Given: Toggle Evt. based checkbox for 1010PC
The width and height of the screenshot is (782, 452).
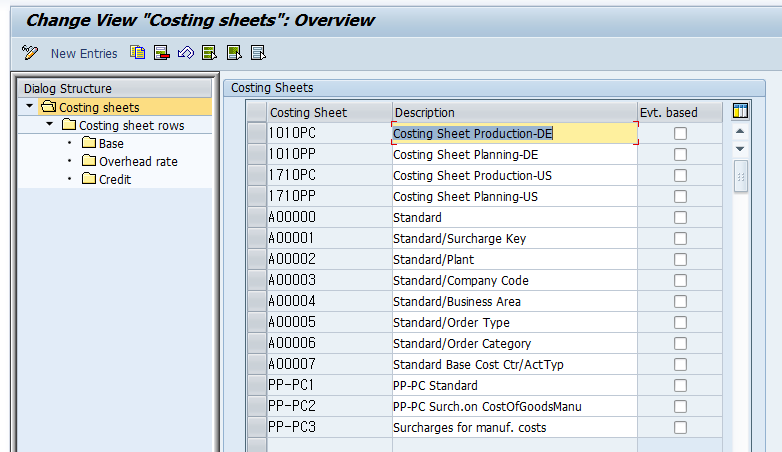Looking at the screenshot, I should (680, 133).
